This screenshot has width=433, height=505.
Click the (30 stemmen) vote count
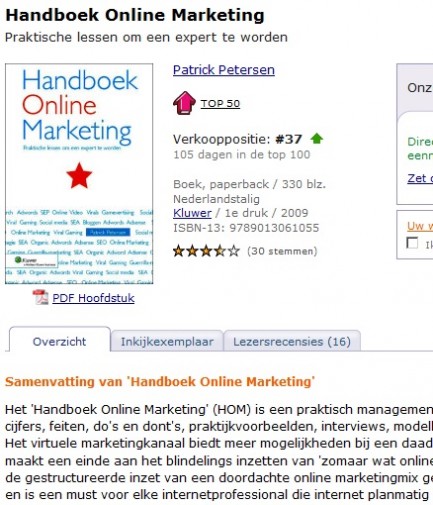[x=282, y=251]
